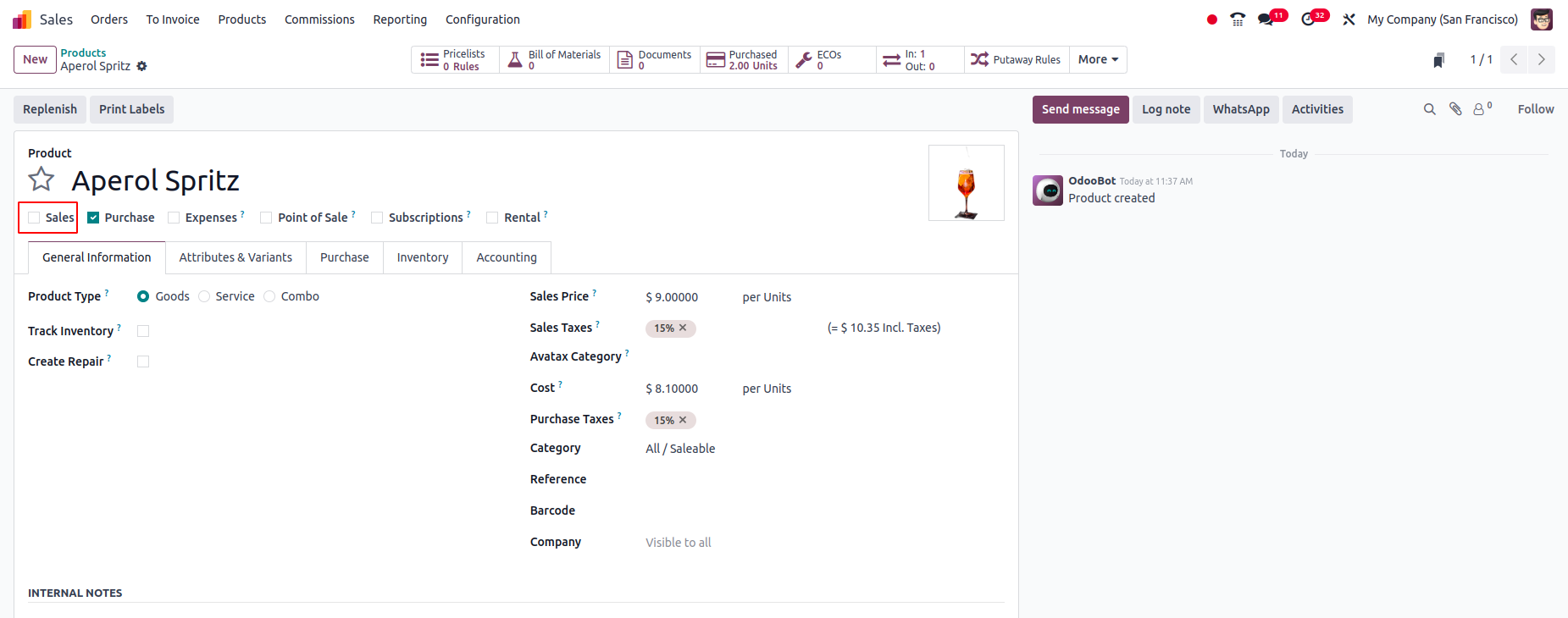This screenshot has width=1568, height=618.
Task: Go to the previous record arrow
Action: click(x=1514, y=59)
